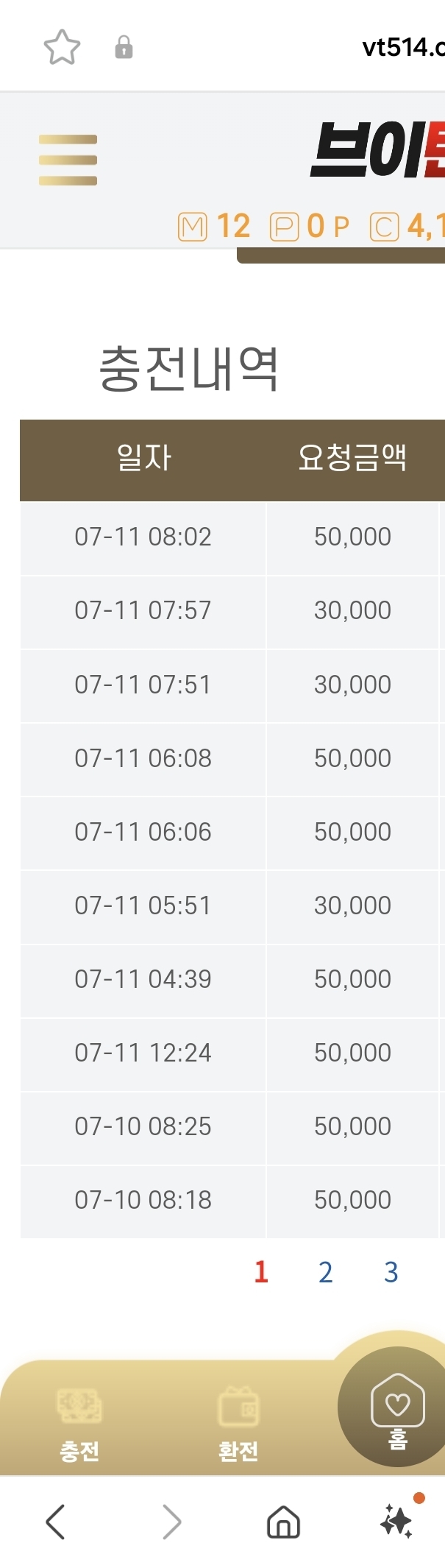Click the 일자 column header
445x1568 pixels.
coord(143,458)
